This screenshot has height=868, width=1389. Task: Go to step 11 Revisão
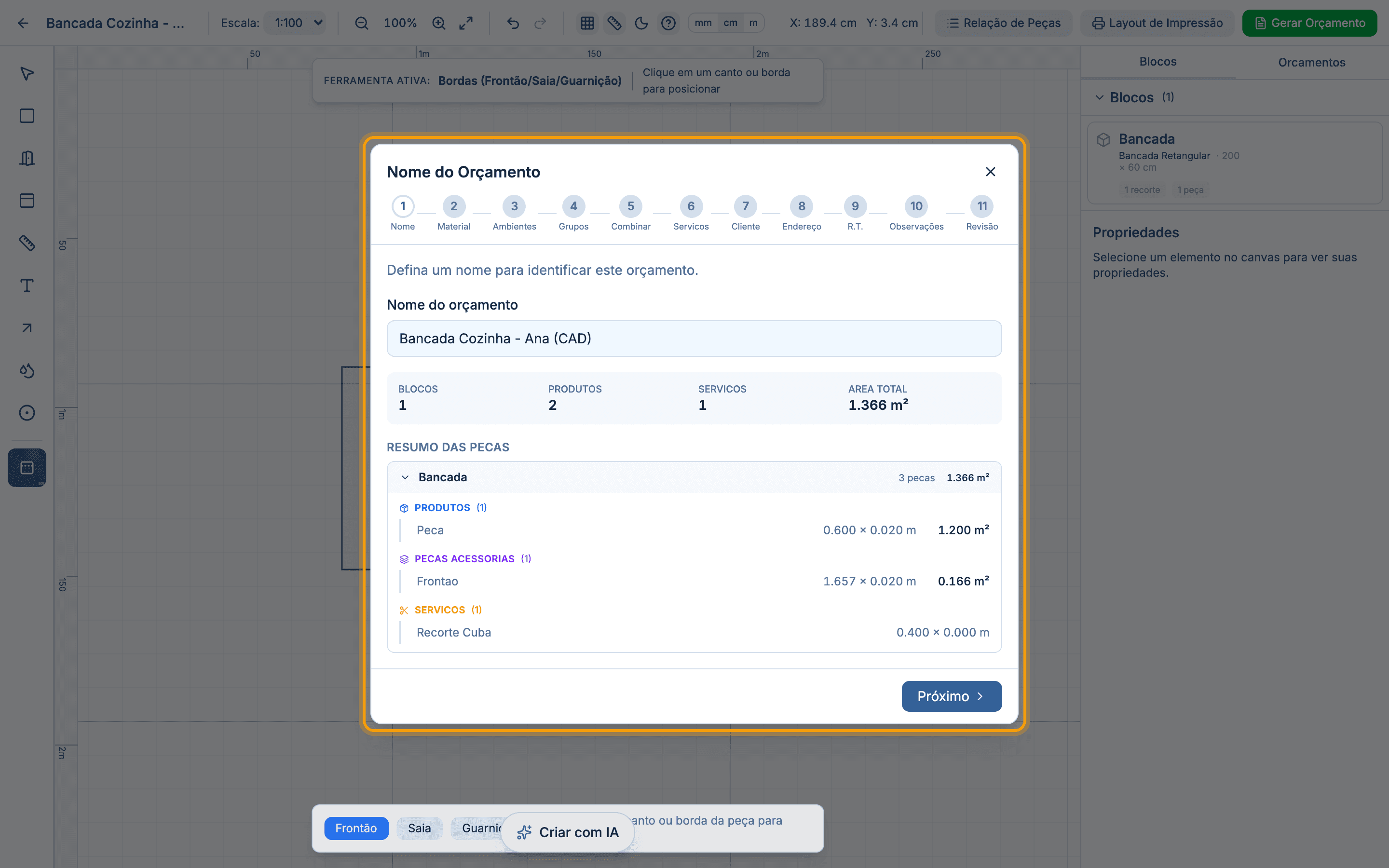click(x=982, y=213)
